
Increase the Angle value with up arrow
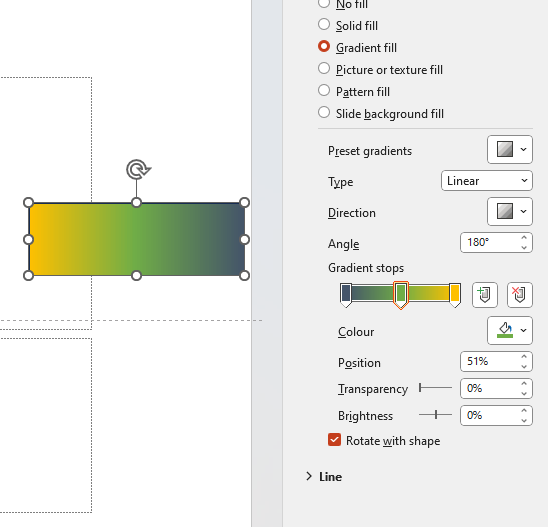tap(524, 238)
